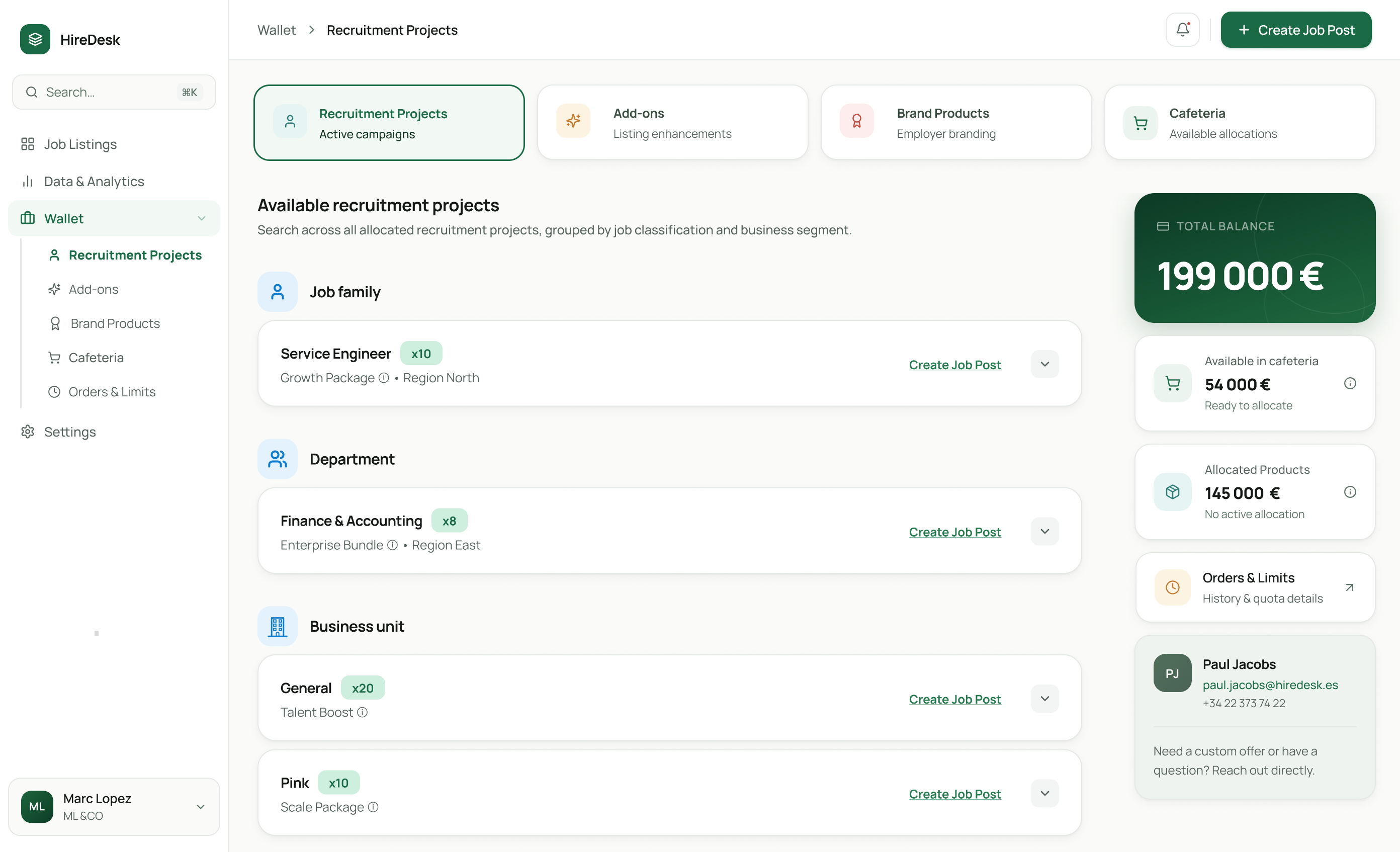Open the notifications bell

click(x=1182, y=30)
